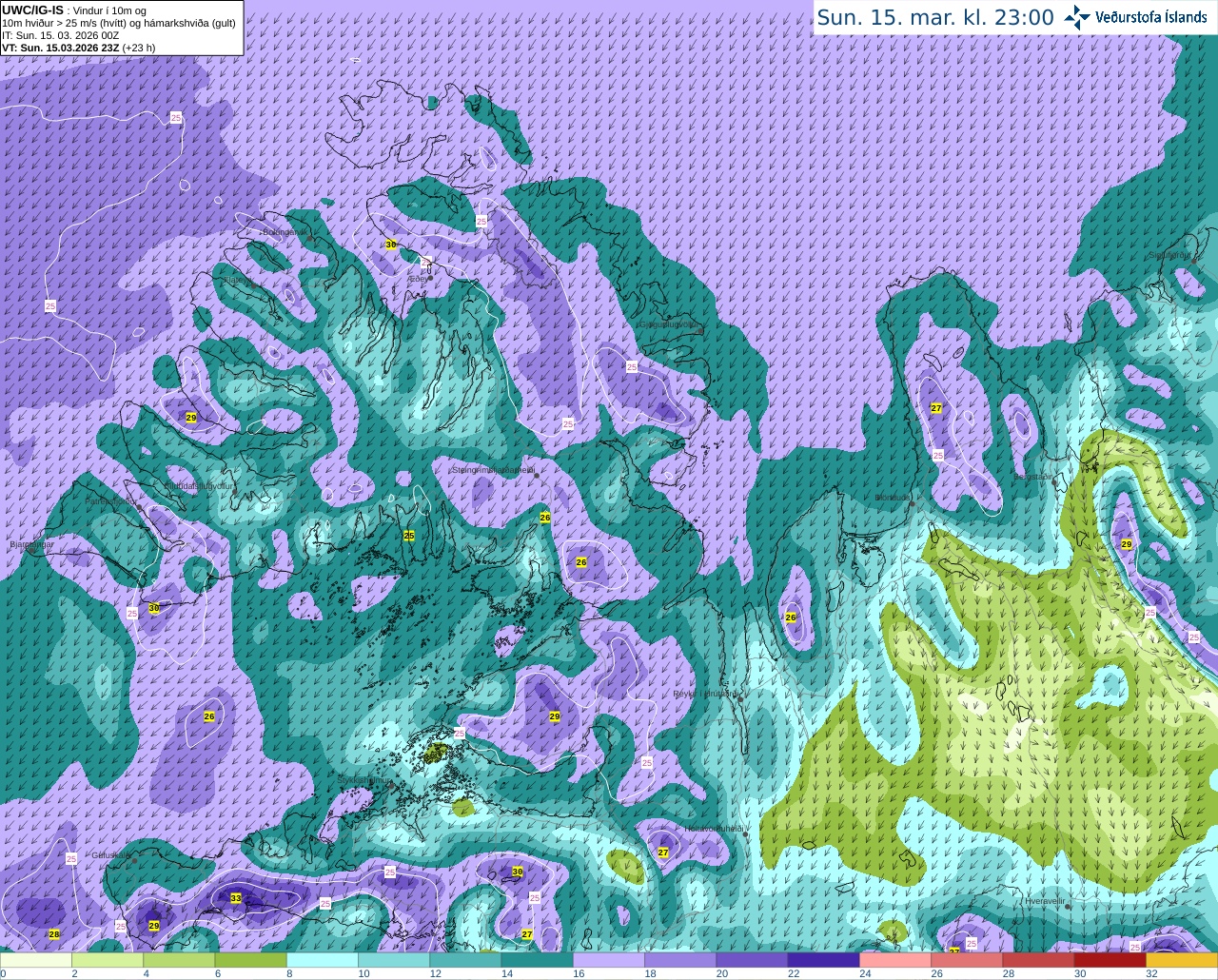The image size is (1218, 980).
Task: Select the forecast time 'Sun. 15. mar. kl. 23:00'
Action: pos(935,17)
